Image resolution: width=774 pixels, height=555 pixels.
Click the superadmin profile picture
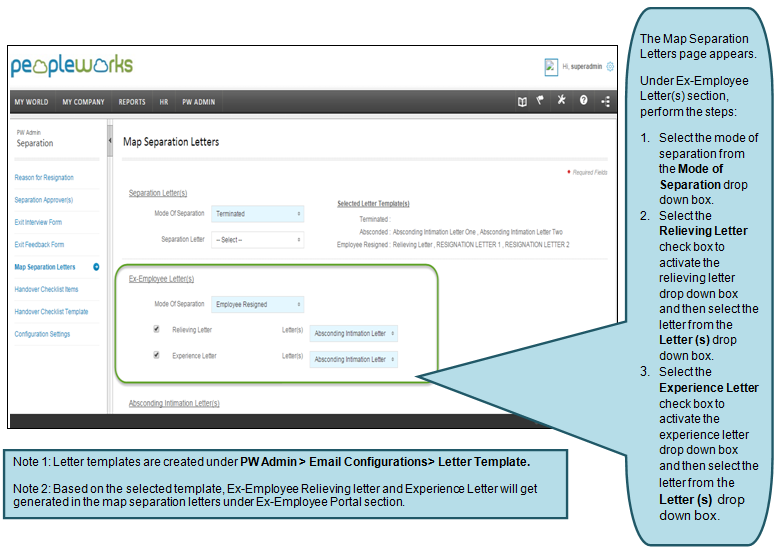(x=551, y=67)
